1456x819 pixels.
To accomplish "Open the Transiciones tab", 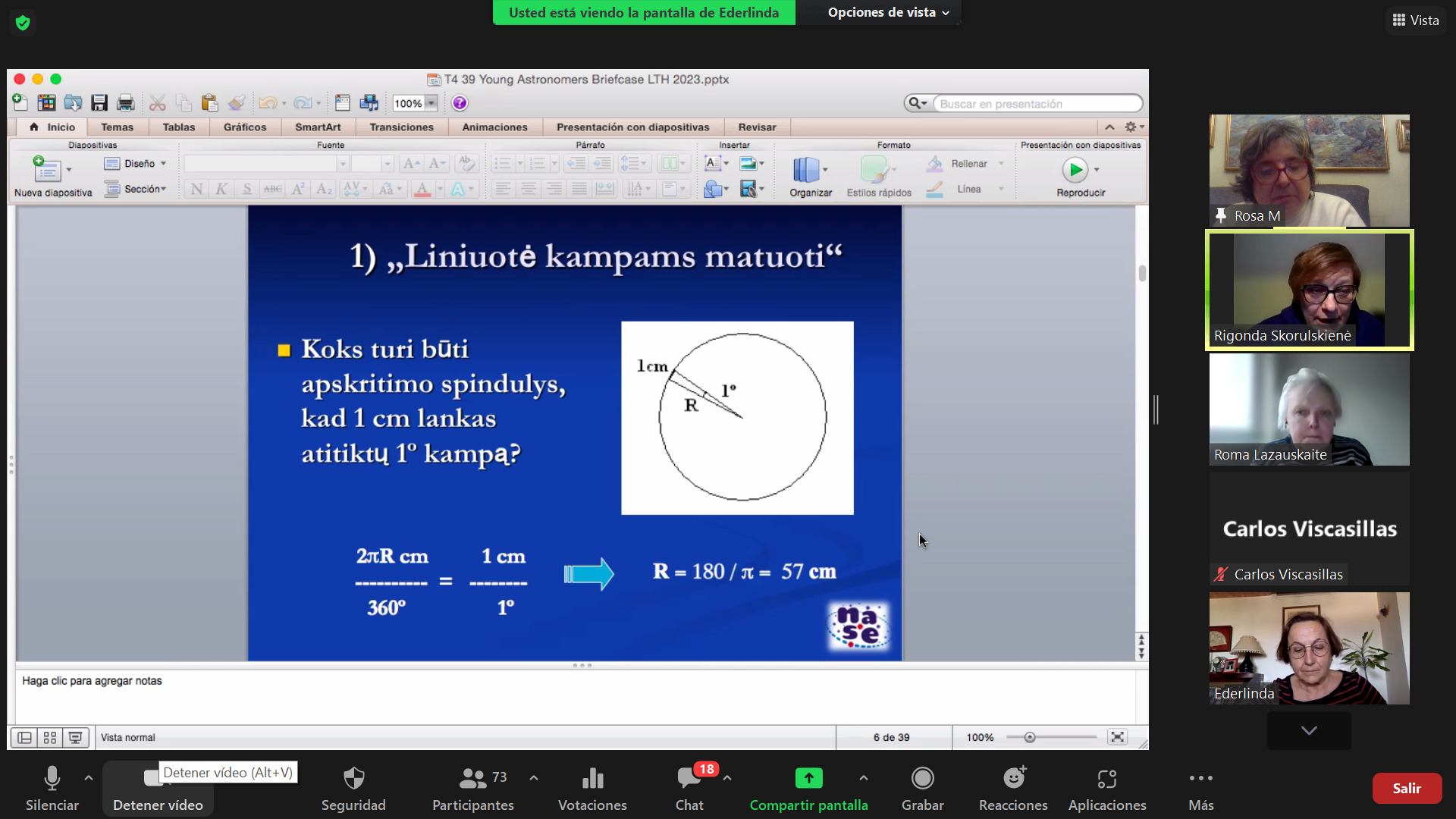I will [401, 127].
